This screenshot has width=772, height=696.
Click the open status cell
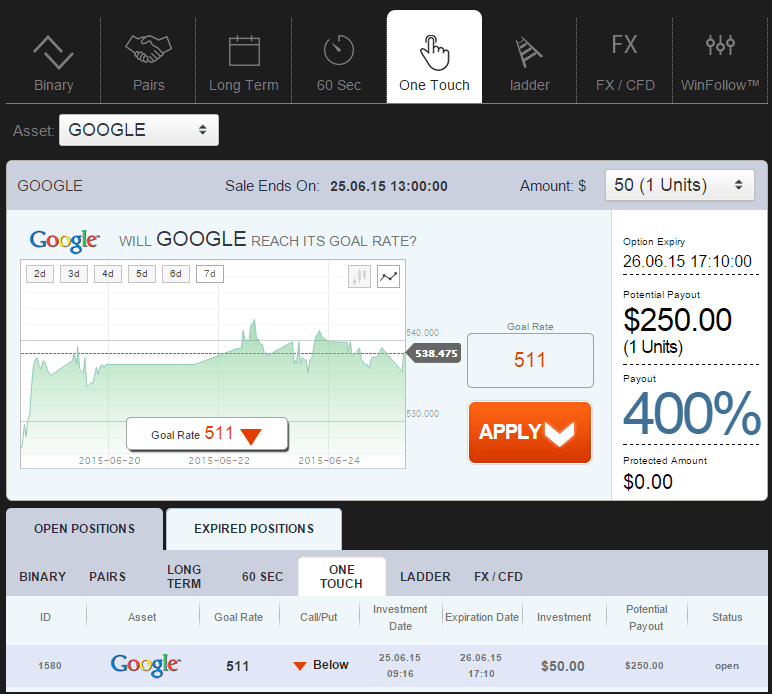coord(727,666)
